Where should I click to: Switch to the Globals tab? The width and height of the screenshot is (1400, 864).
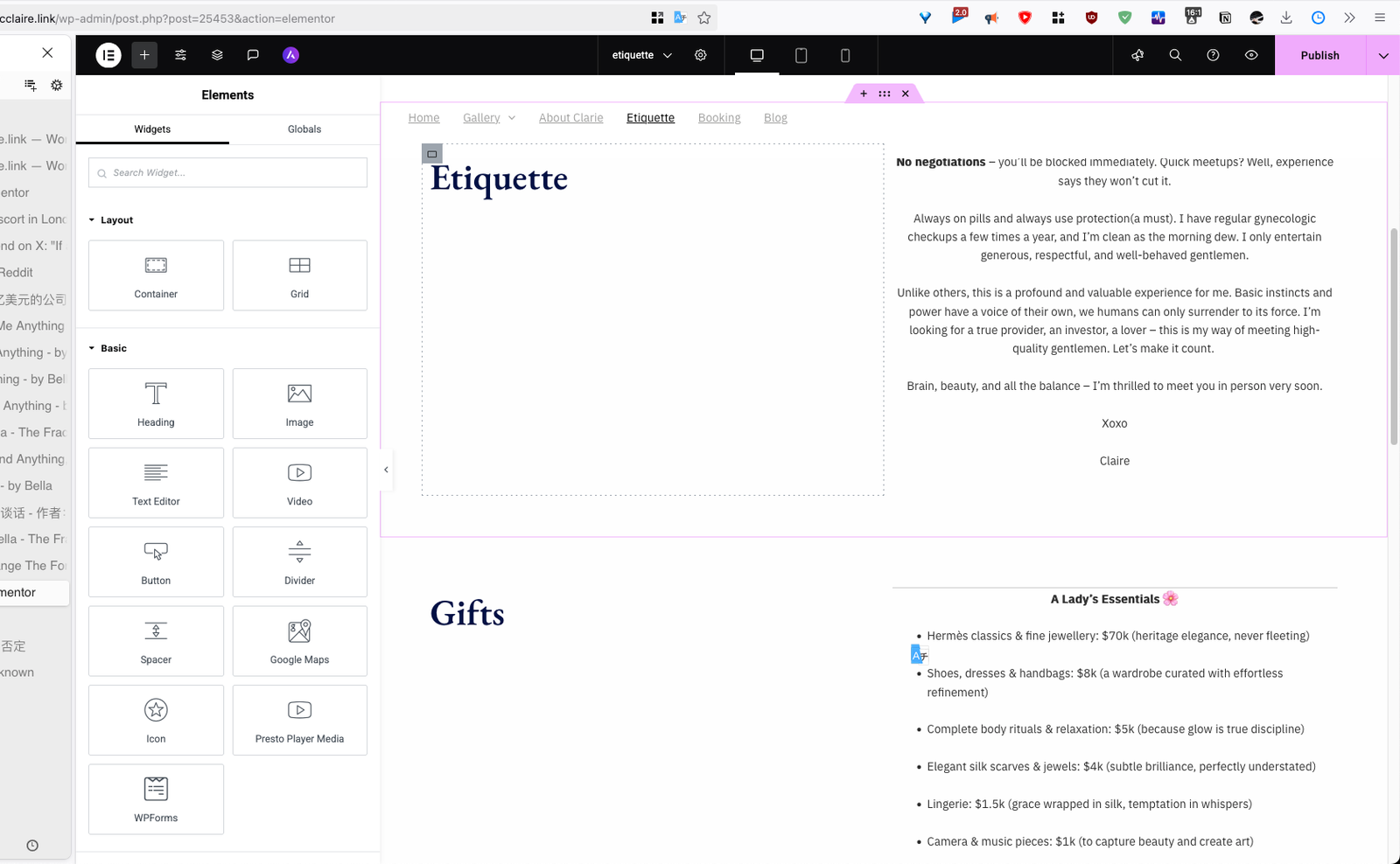[304, 129]
